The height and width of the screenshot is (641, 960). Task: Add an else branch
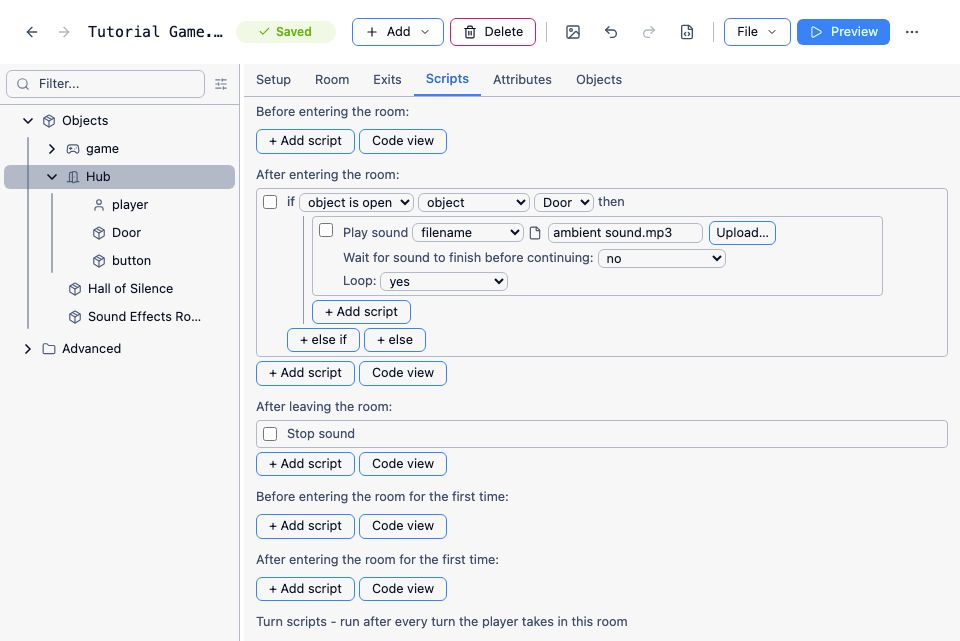(x=395, y=340)
